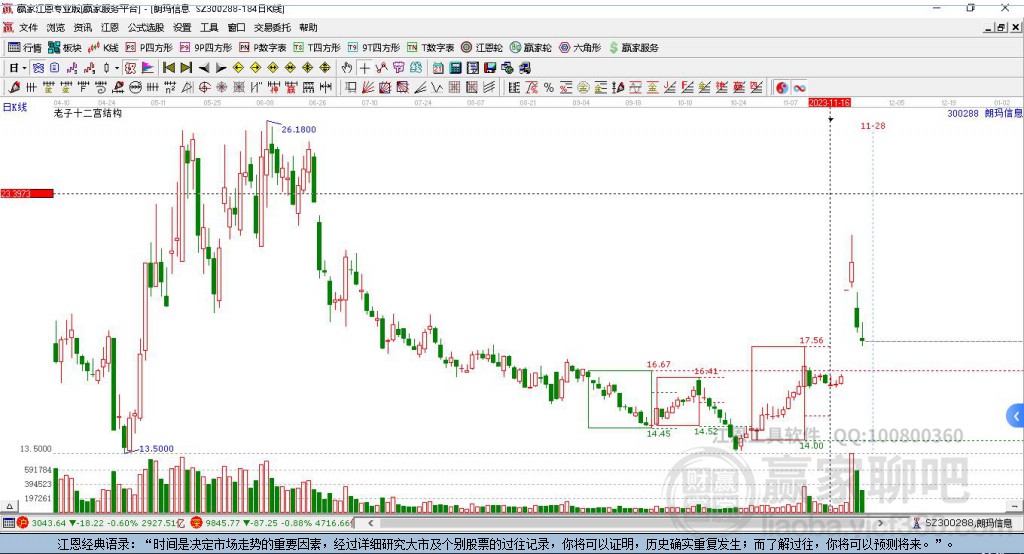This screenshot has height=554, width=1024.
Task: Open 赢家服务 service link
Action: (x=633, y=48)
